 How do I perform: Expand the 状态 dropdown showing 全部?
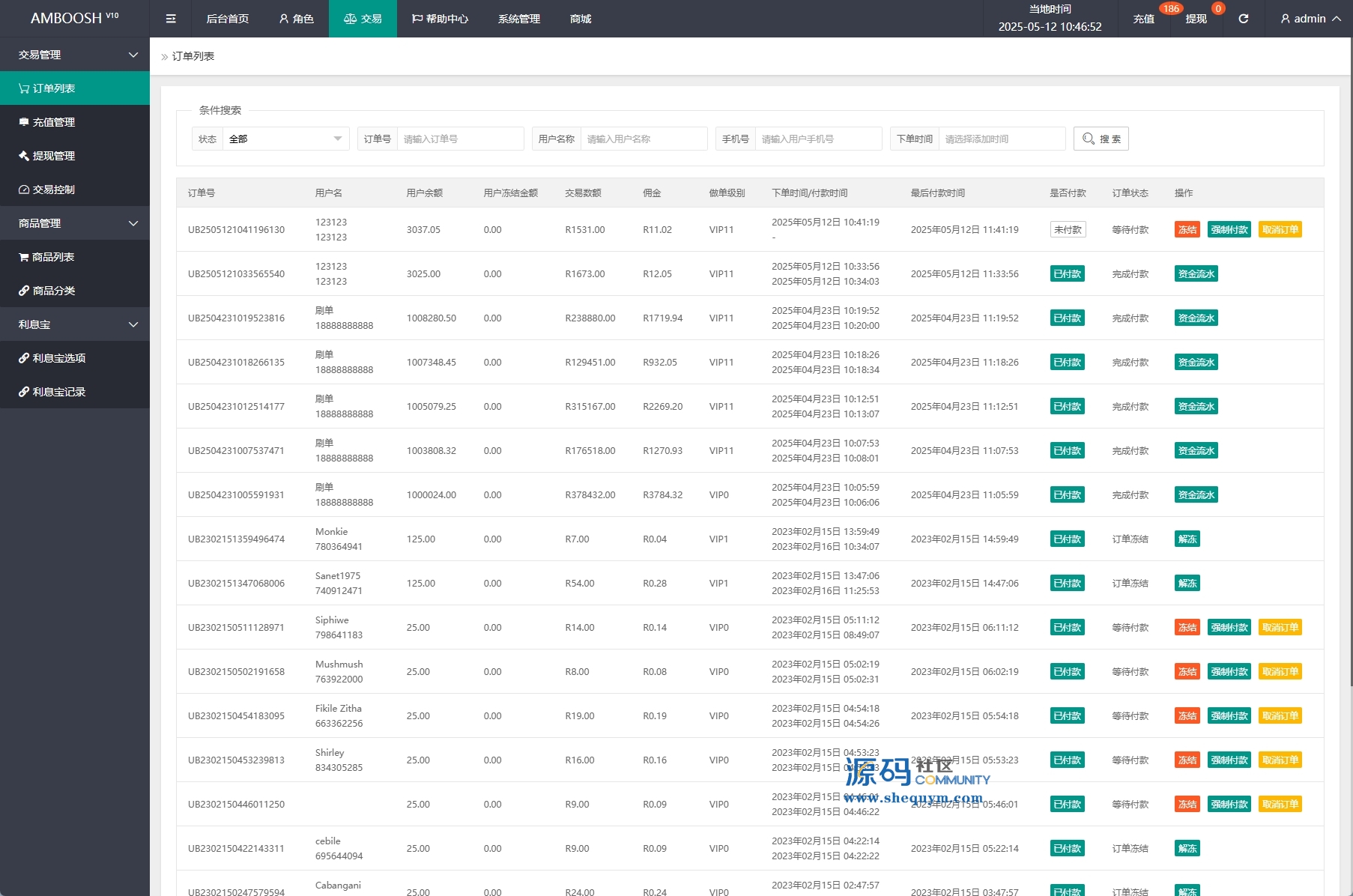click(285, 139)
